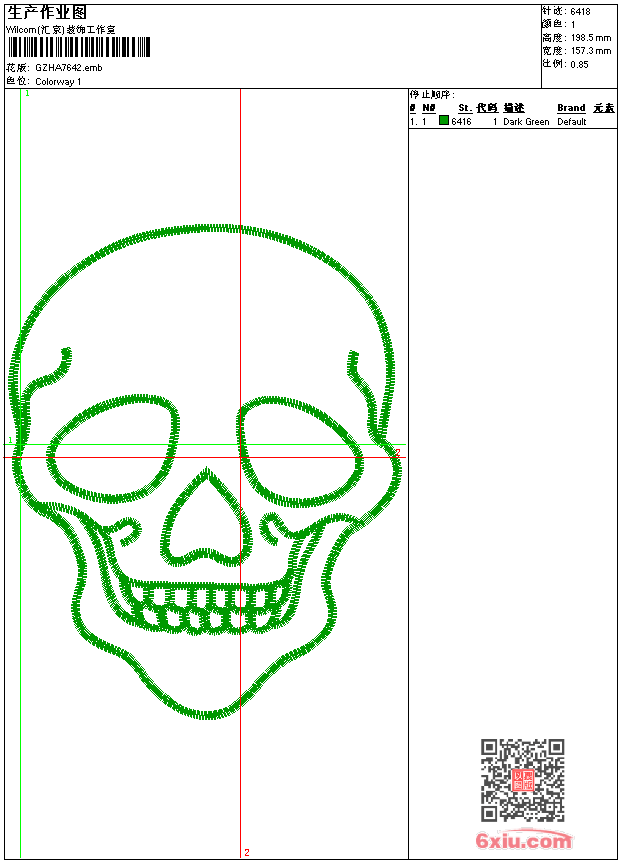The width and height of the screenshot is (620, 860).
Task: Click the stitch count value 6418
Action: coord(580,12)
